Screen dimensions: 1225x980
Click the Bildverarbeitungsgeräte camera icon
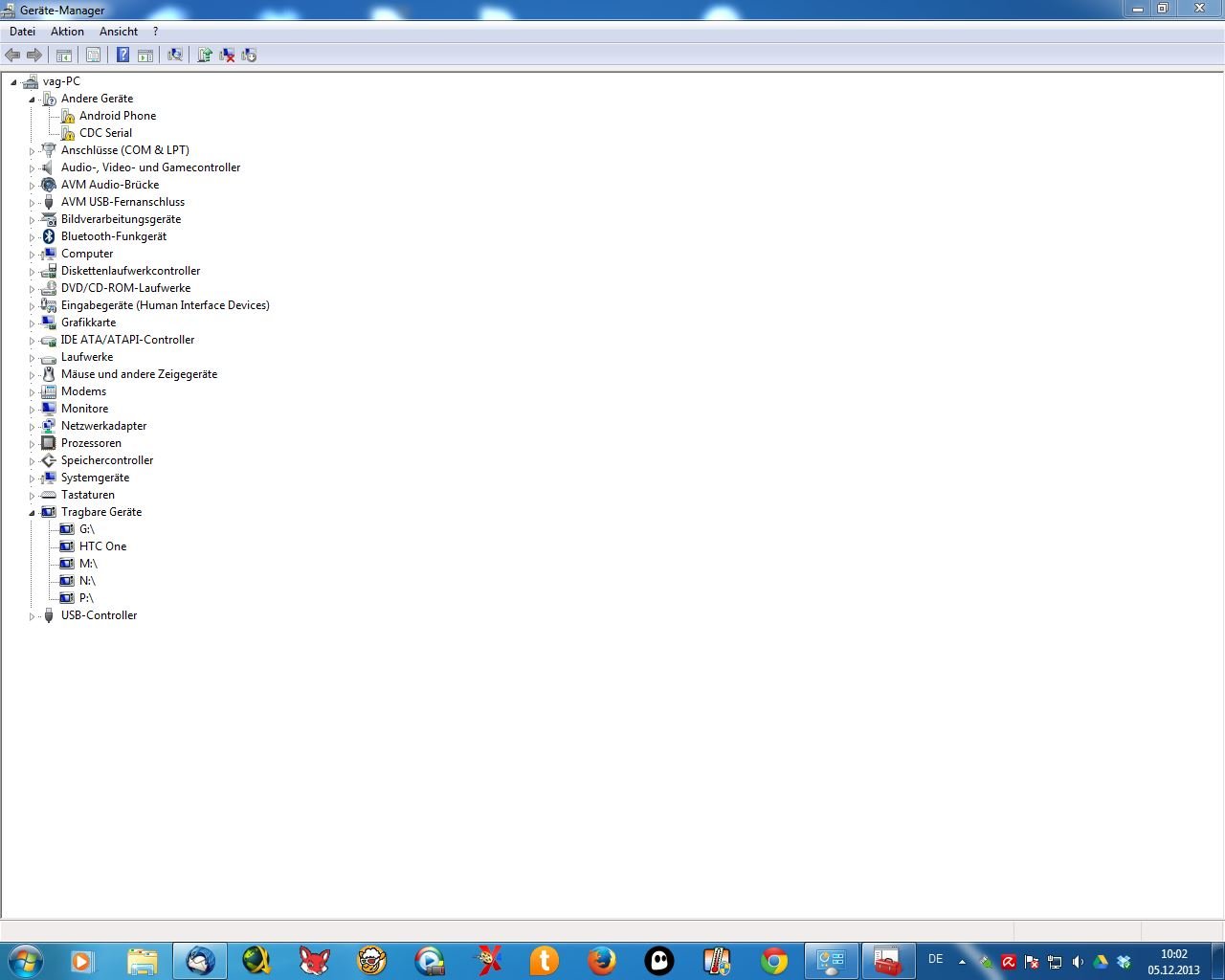coord(49,219)
